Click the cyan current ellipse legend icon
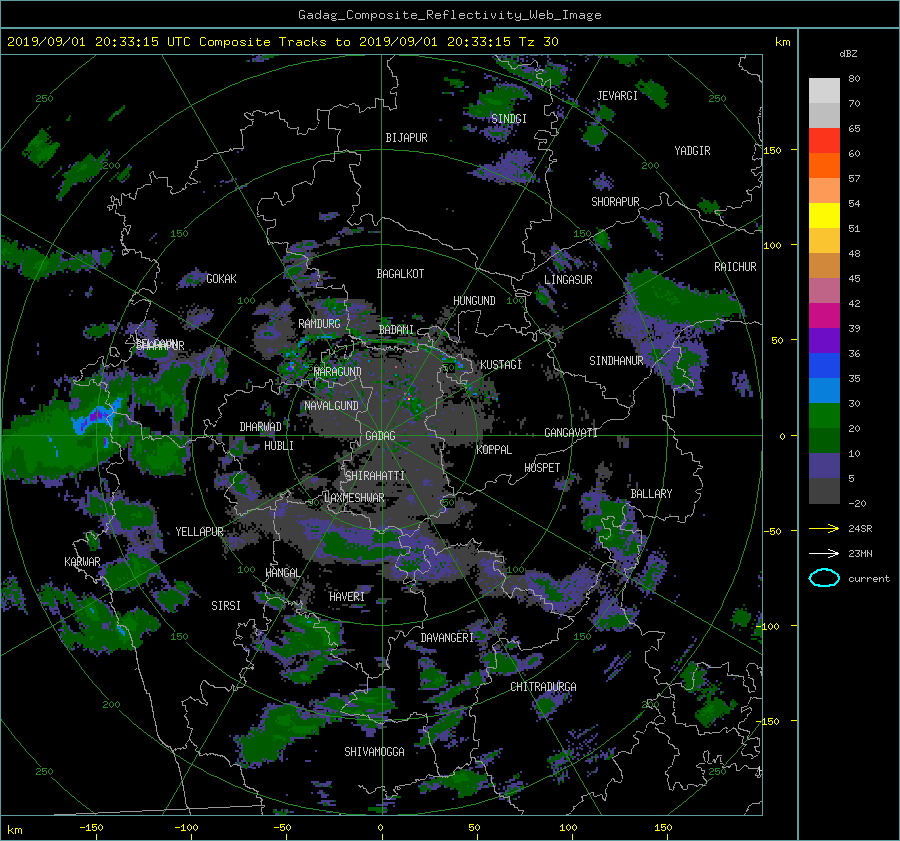This screenshot has height=841, width=900. pyautogui.click(x=824, y=578)
